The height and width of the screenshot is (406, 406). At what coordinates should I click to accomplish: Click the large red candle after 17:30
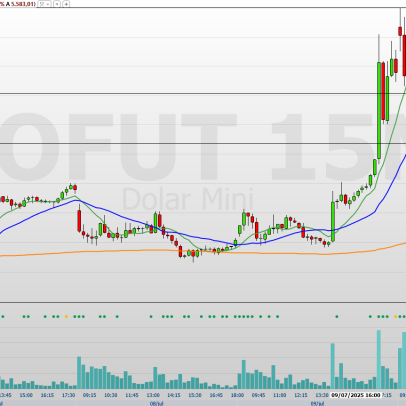tap(79, 221)
